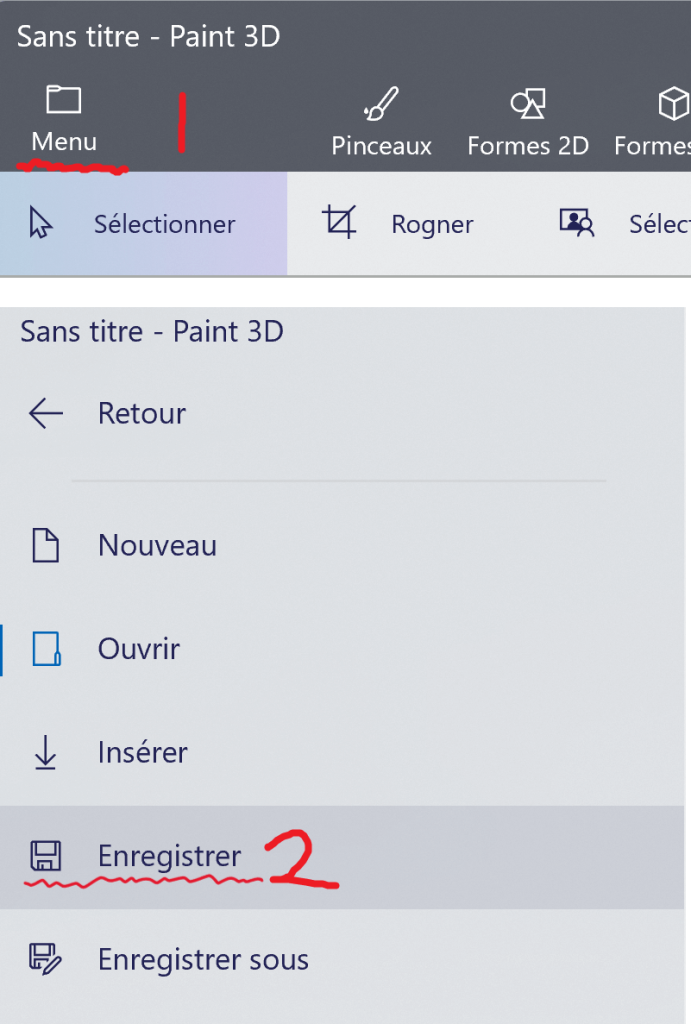The image size is (691, 1024).
Task: Select Enregistrer to save the file
Action: coord(169,856)
